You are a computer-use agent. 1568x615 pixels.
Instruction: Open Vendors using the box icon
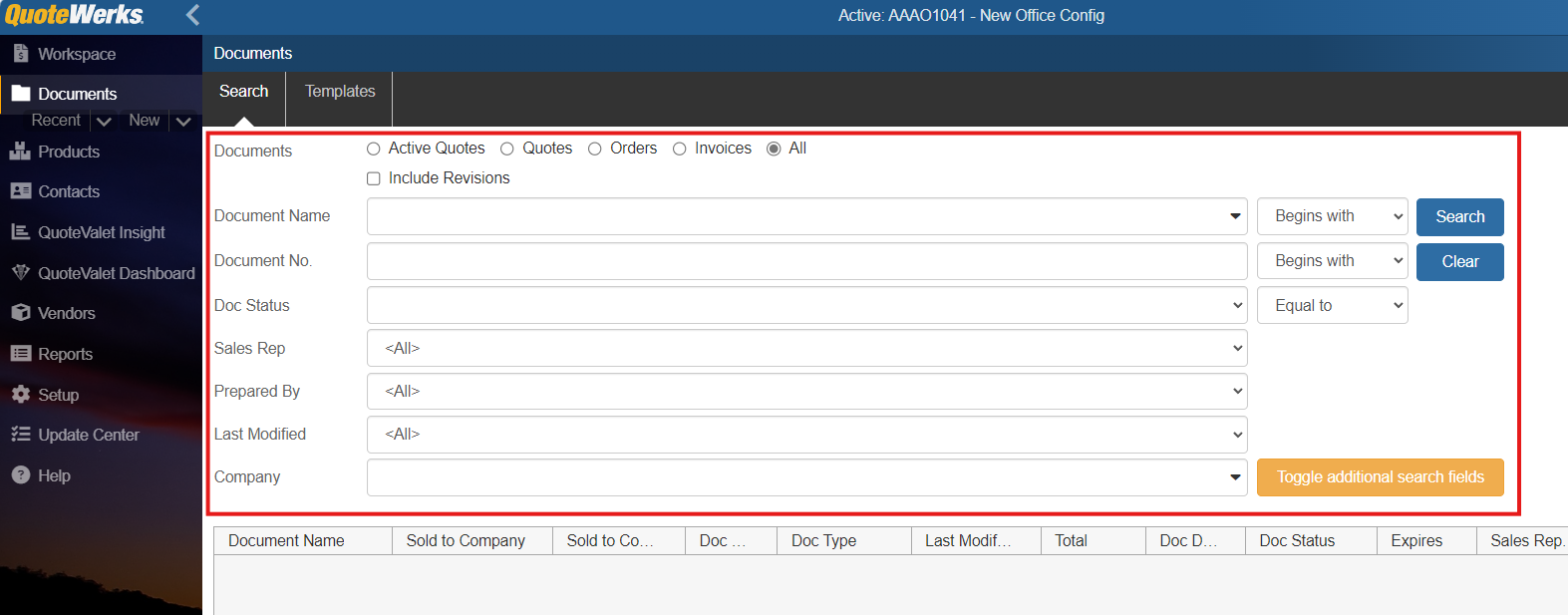[x=20, y=313]
